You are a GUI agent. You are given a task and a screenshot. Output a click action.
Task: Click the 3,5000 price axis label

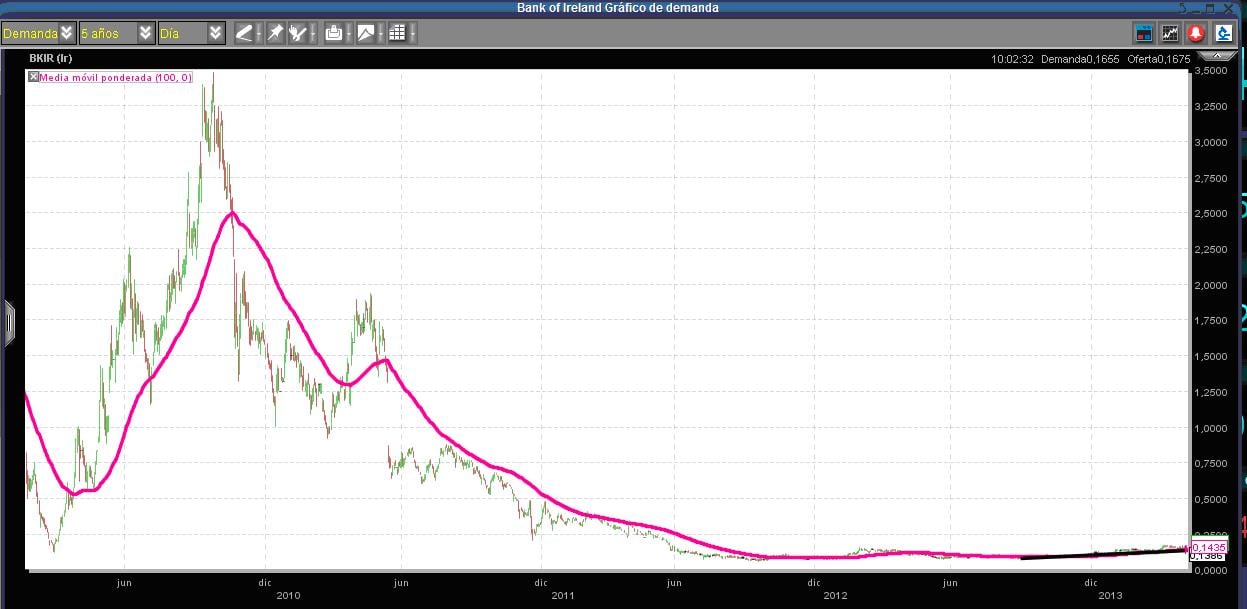tap(1212, 72)
